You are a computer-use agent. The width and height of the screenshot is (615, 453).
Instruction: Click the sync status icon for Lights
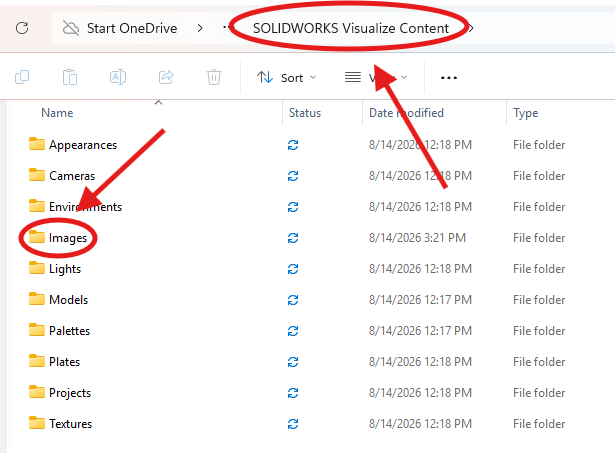(293, 269)
